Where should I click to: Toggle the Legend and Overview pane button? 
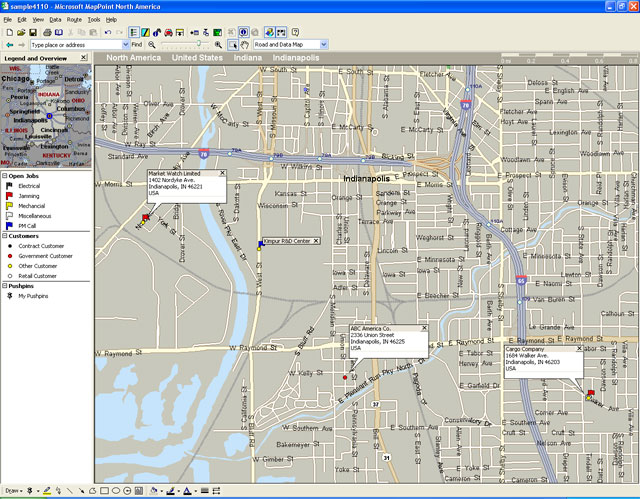[133, 32]
